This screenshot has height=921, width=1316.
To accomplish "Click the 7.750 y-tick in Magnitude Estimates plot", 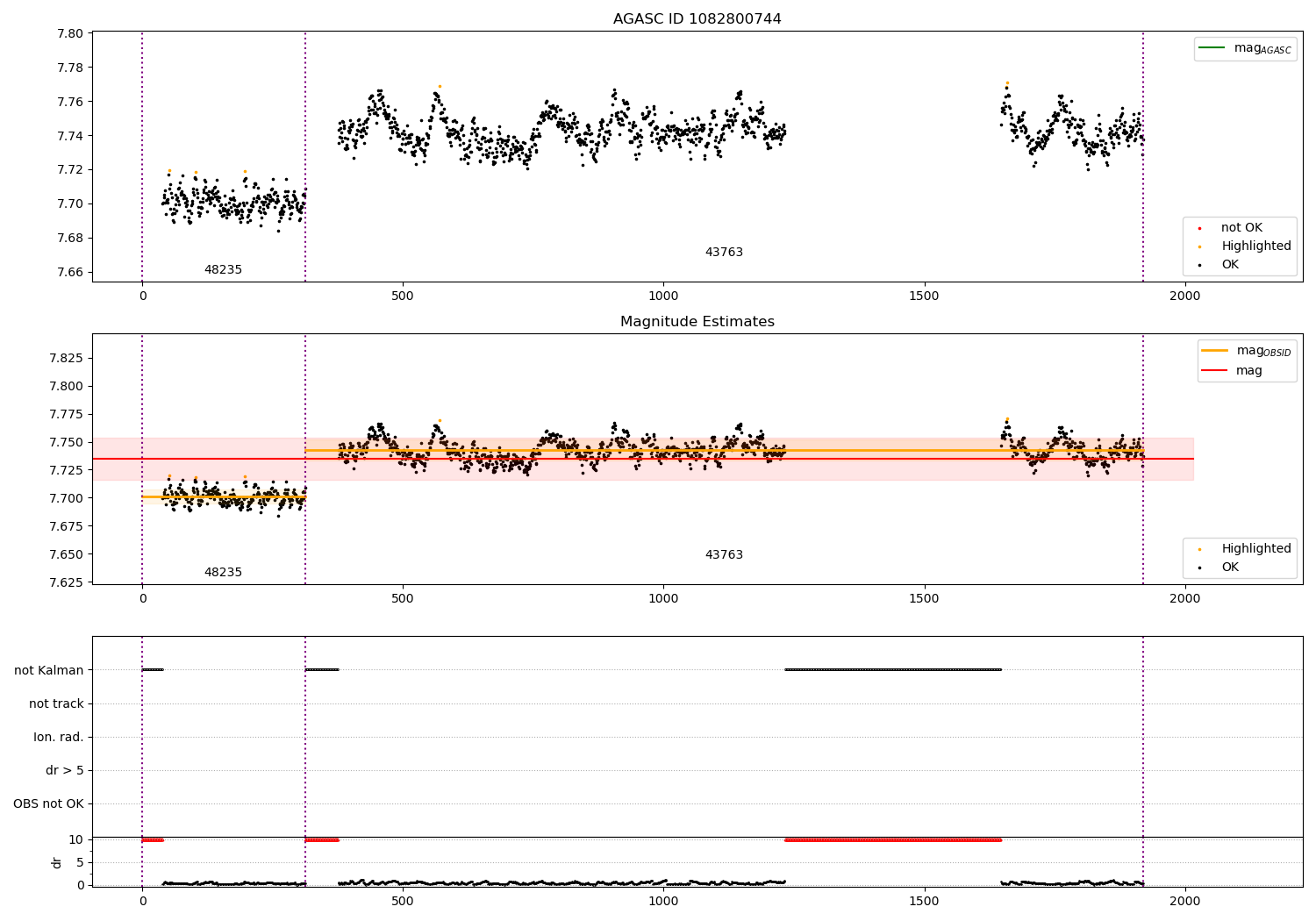I will (x=67, y=442).
